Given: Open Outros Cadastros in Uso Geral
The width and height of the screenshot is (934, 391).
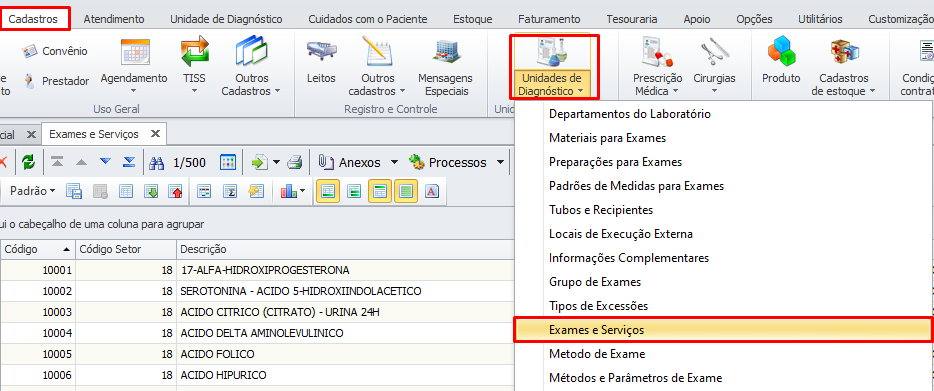Looking at the screenshot, I should (x=251, y=66).
